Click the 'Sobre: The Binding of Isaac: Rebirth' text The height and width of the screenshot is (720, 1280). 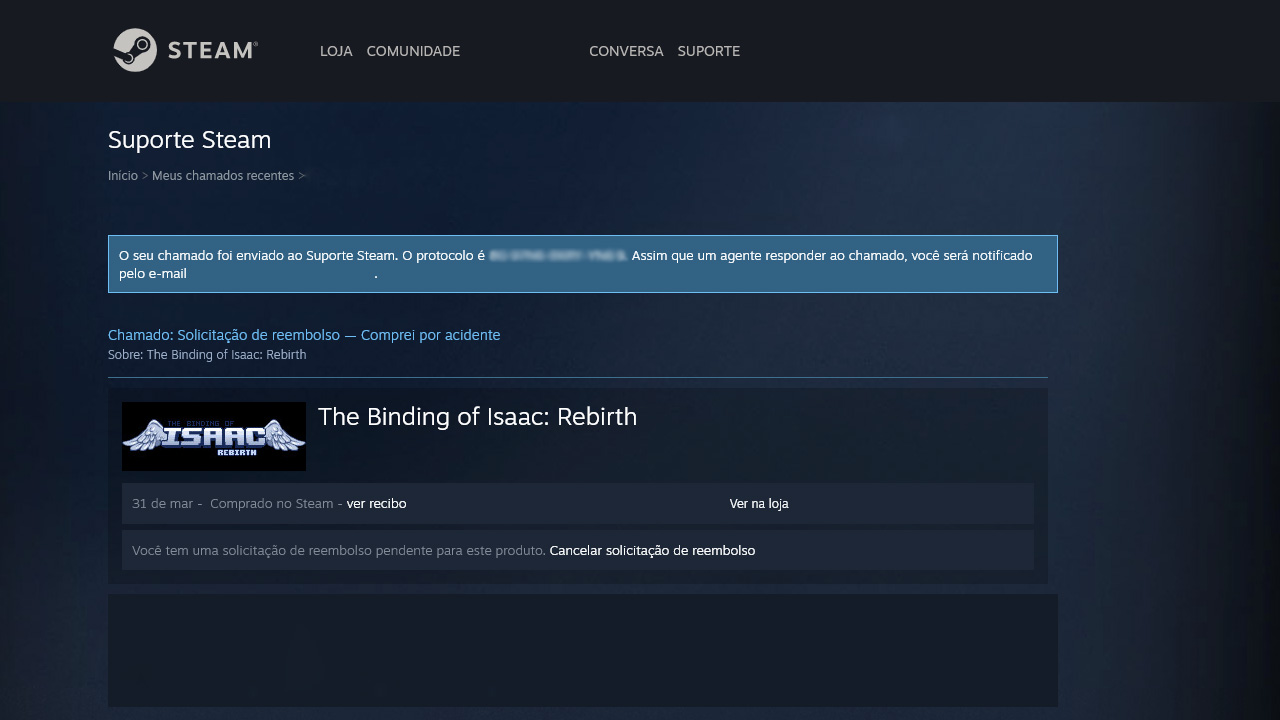(x=207, y=355)
